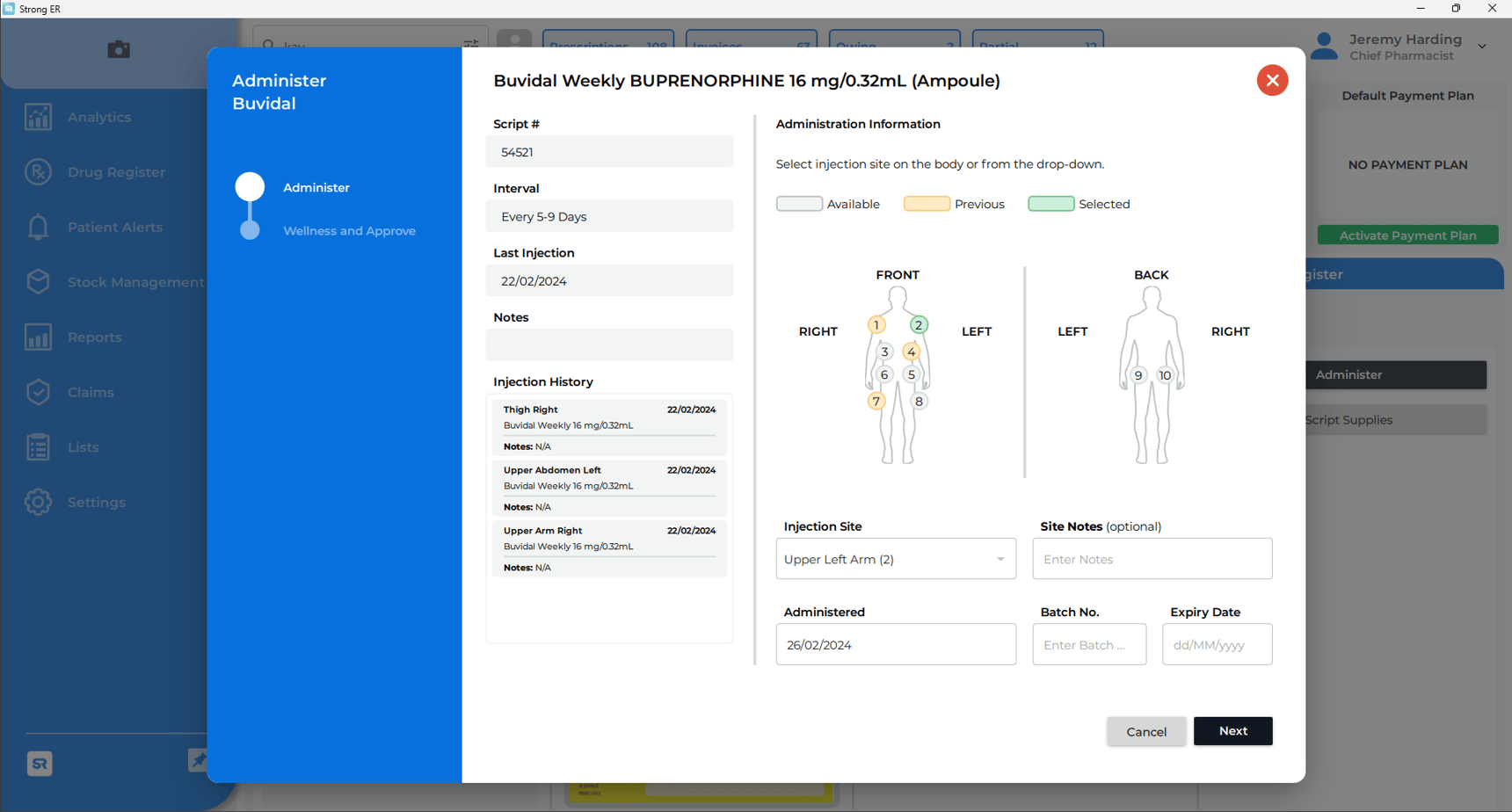Open the Claims section
1512x812 pixels.
tap(91, 392)
